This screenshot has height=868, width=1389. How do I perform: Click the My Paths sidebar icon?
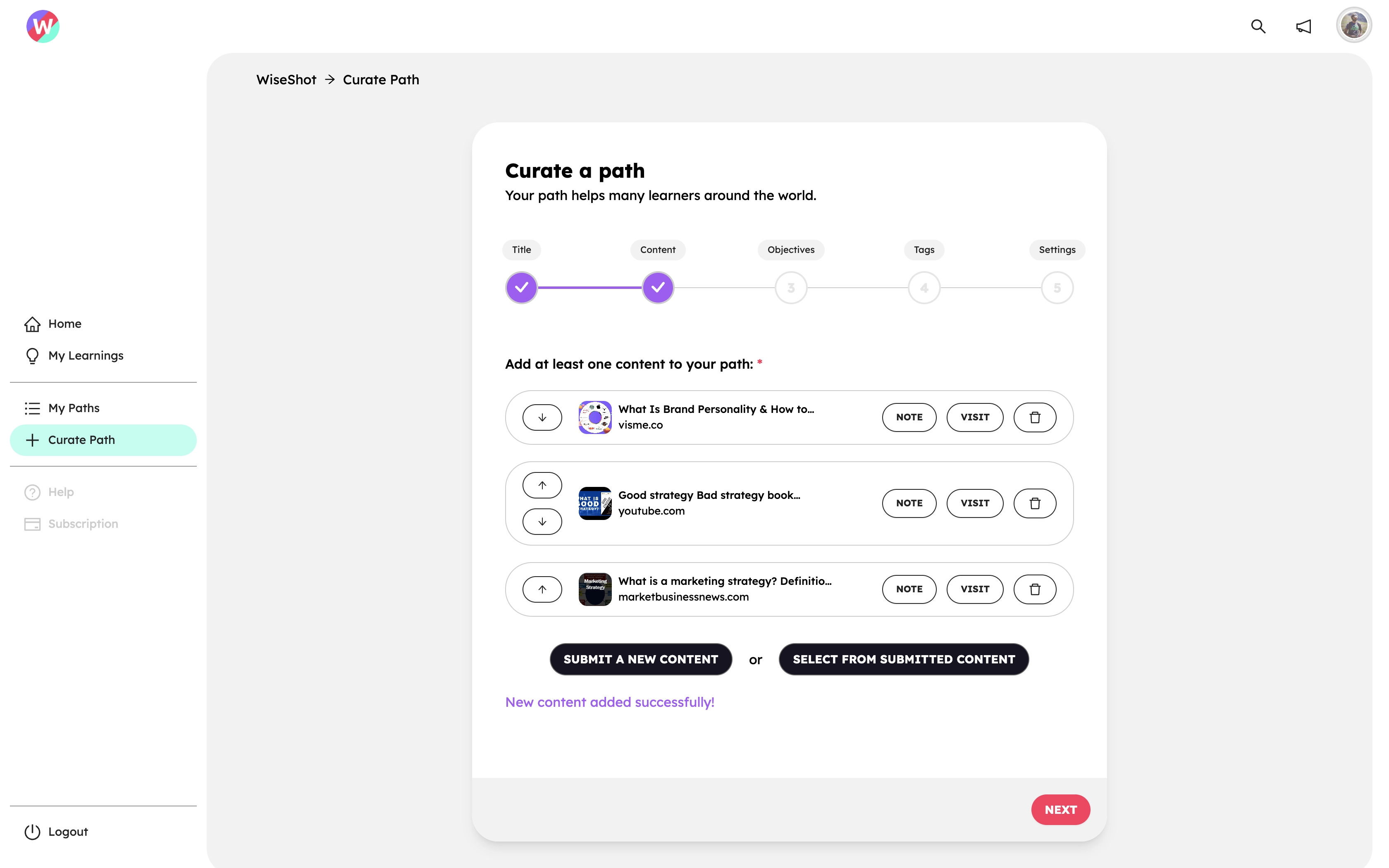[x=34, y=408]
